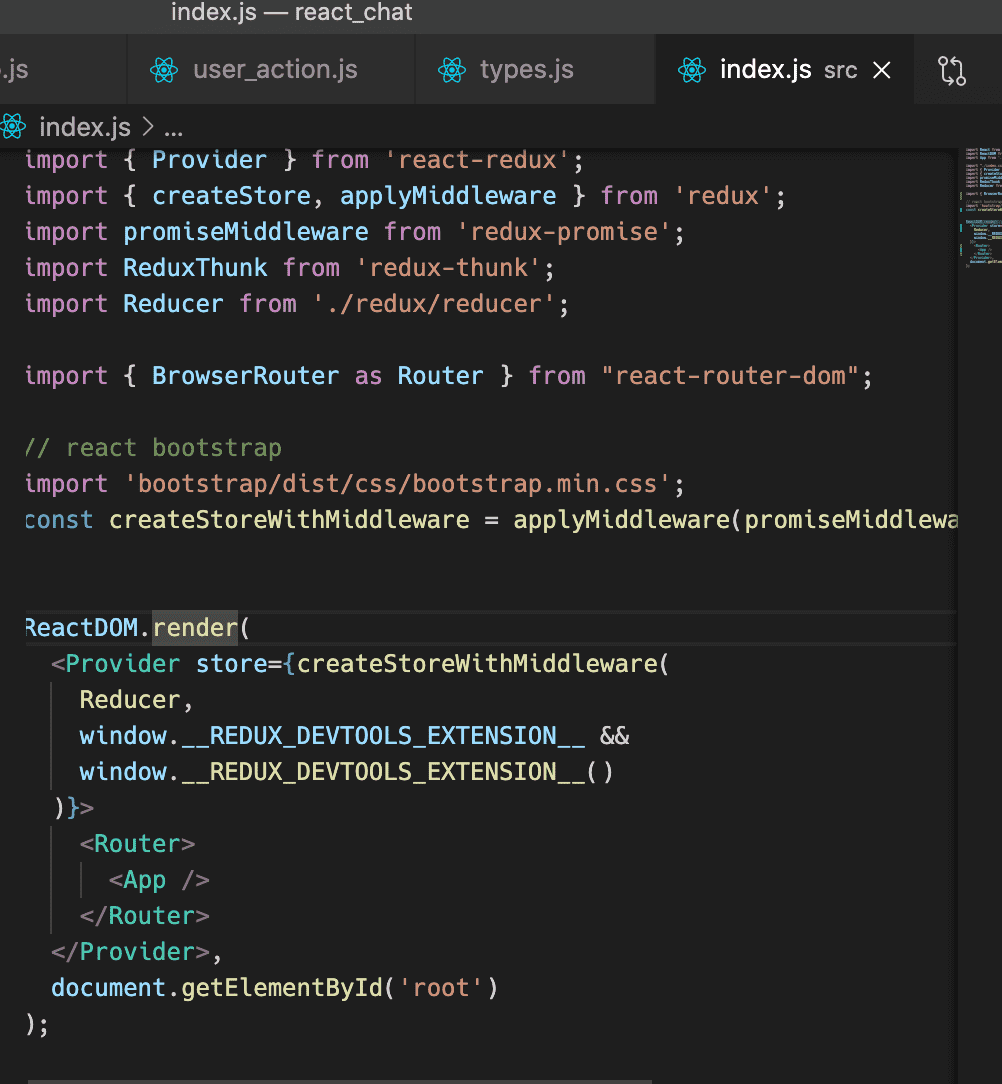This screenshot has height=1084, width=1002.
Task: Click the React icon in the breadcrumb
Action: click(x=13, y=127)
